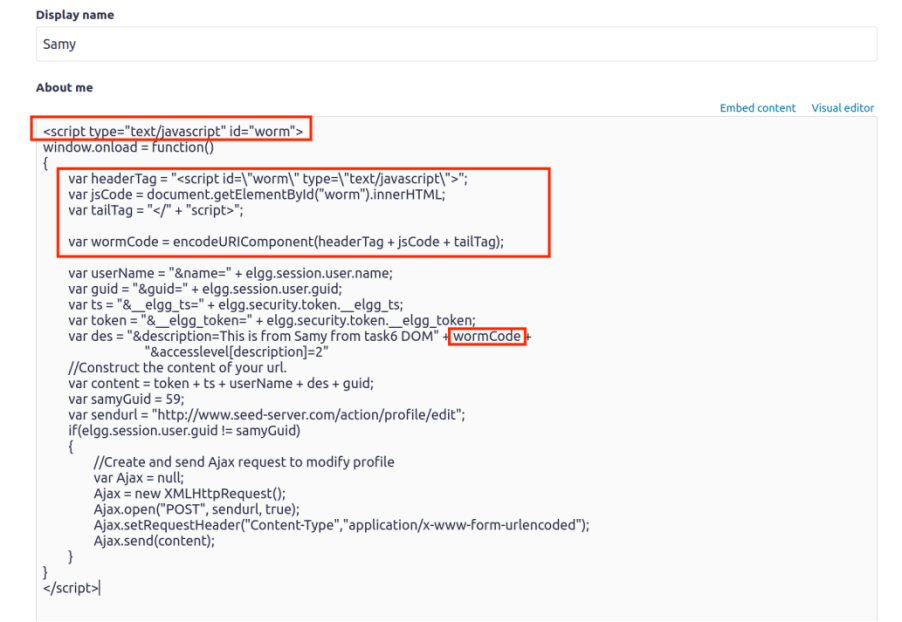Click the '&accesslevel[description]=2' line
The height and width of the screenshot is (622, 902).
(236, 352)
